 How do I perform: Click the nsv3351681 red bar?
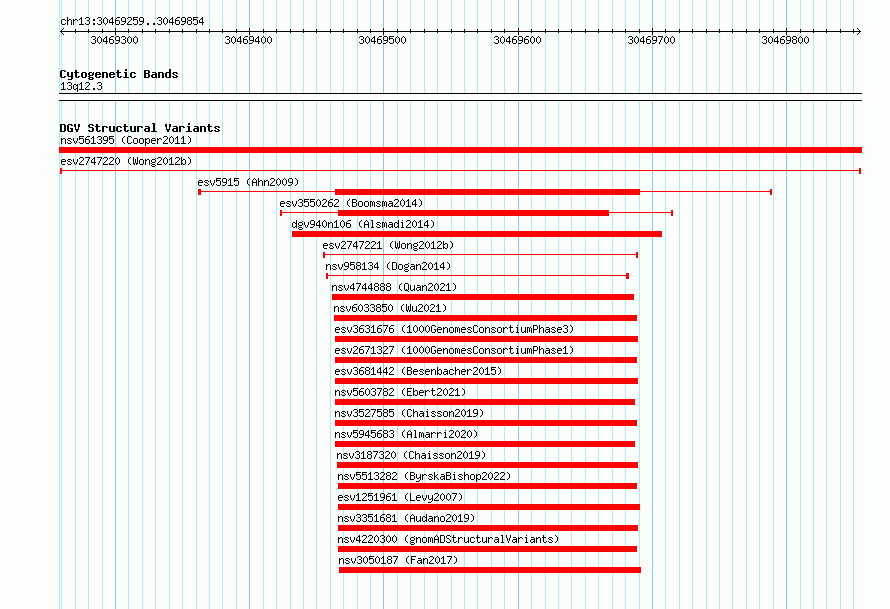pos(488,528)
